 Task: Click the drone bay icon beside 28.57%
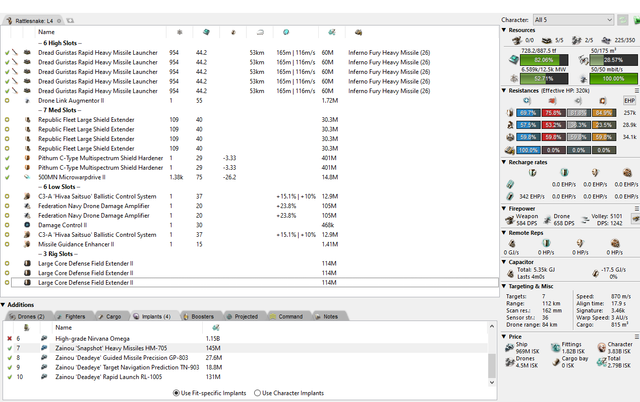pyautogui.click(x=584, y=60)
